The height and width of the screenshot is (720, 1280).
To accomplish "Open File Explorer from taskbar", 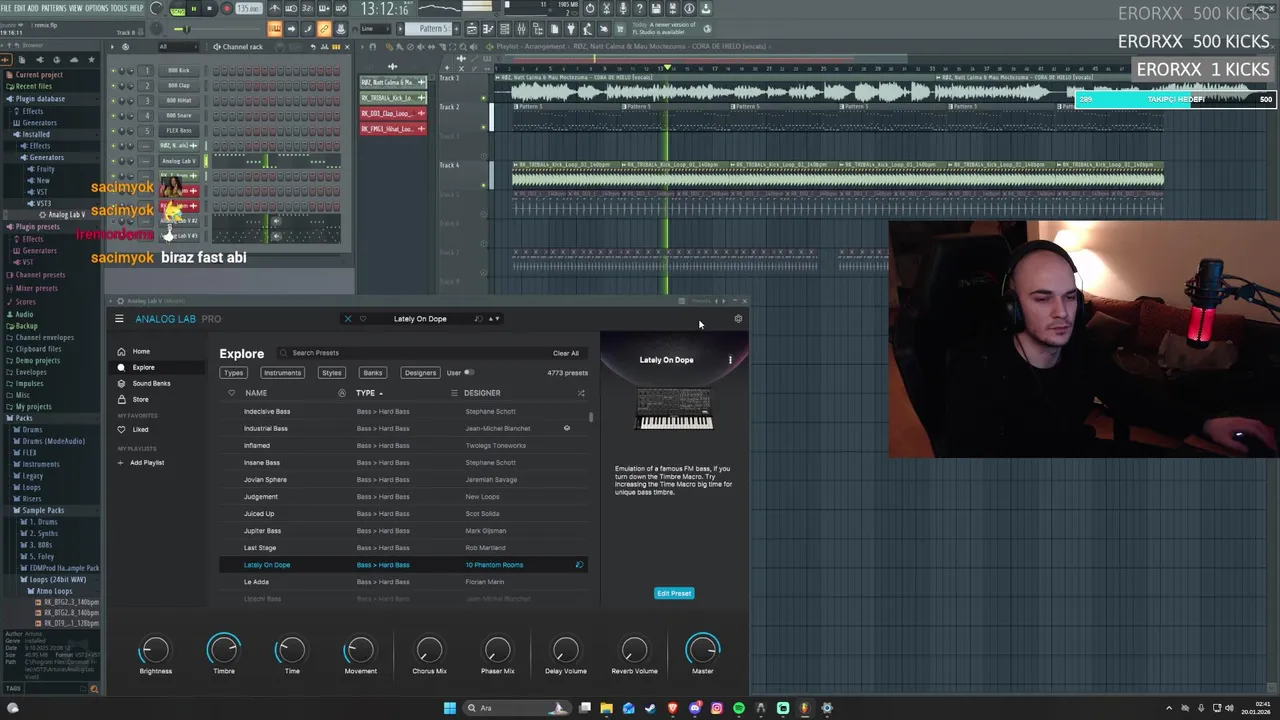I will [606, 708].
